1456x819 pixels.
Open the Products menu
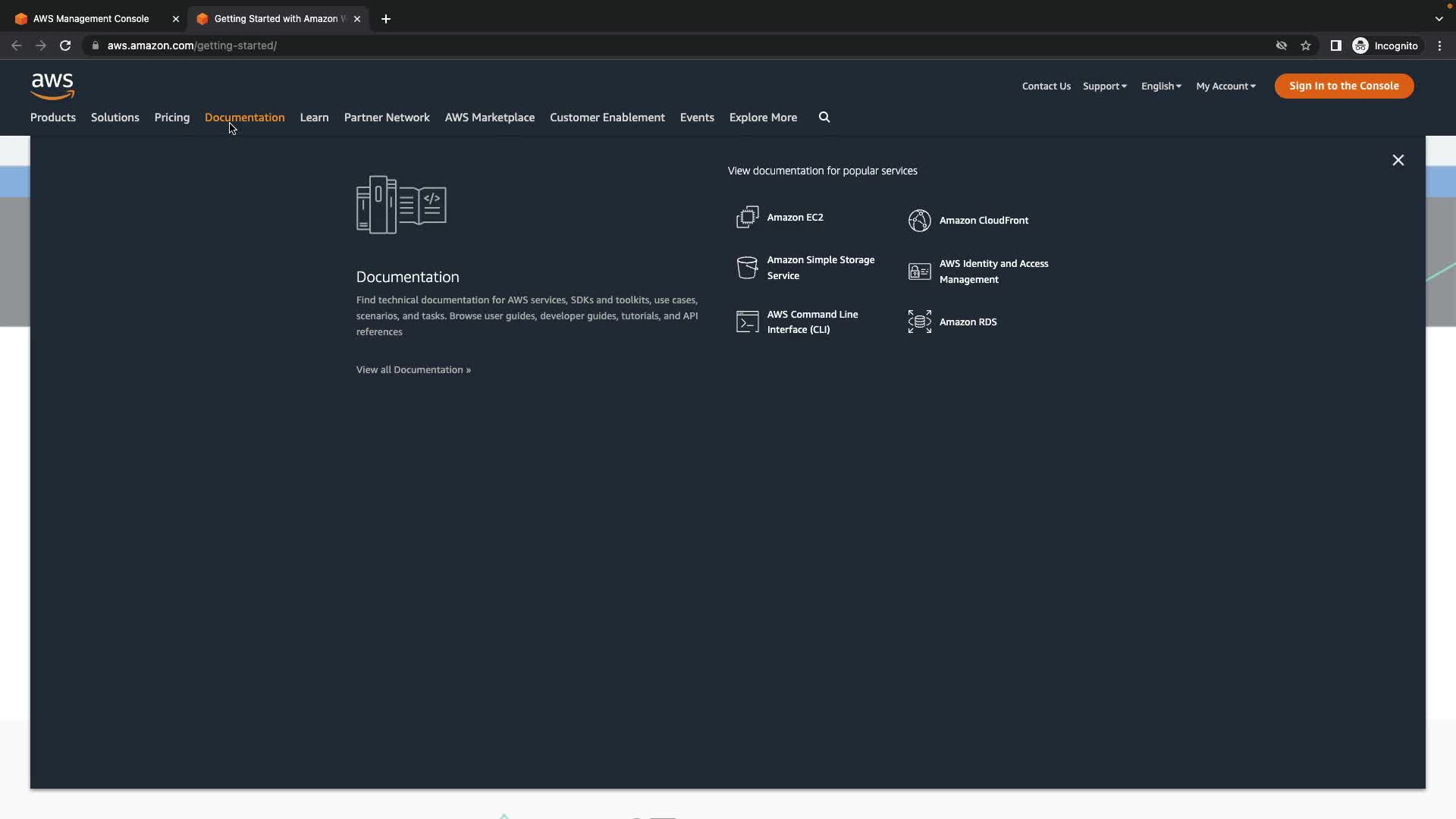click(53, 118)
